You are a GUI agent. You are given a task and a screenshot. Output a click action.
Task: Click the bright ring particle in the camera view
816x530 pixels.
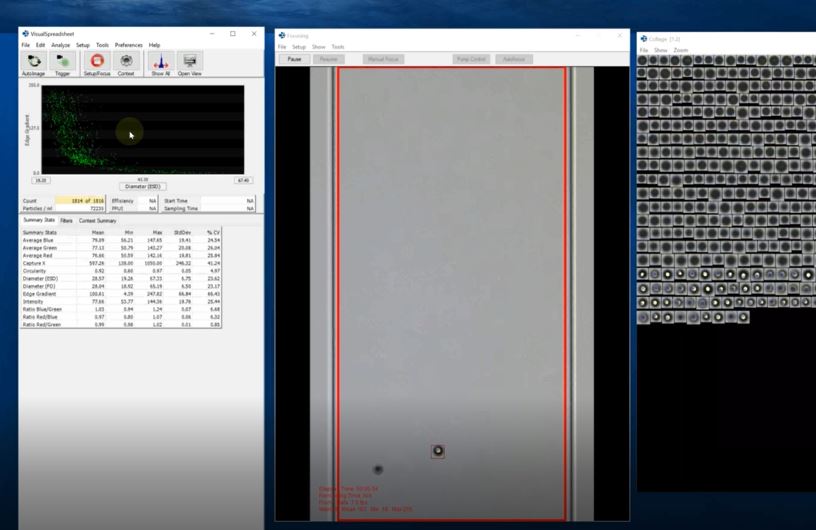438,451
